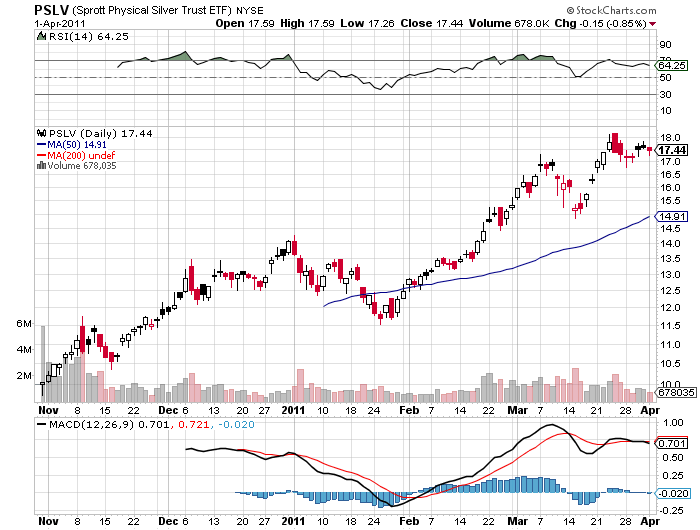Click the 2M volume axis label
700x530 pixels.
click(24, 376)
